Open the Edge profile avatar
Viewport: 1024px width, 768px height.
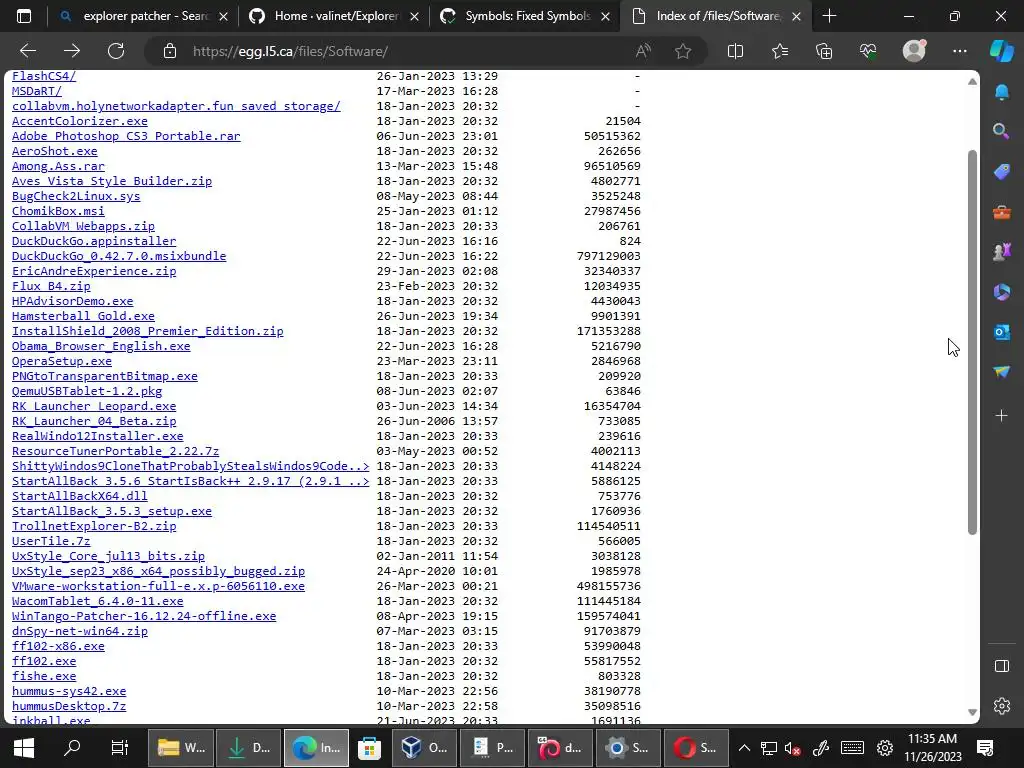(914, 50)
